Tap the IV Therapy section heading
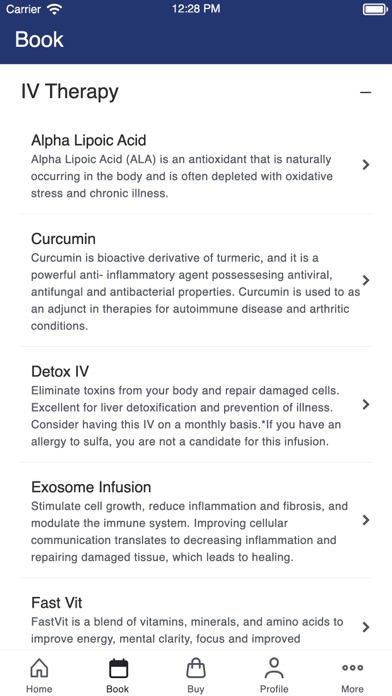Image resolution: width=392 pixels, height=696 pixels. tap(70, 92)
